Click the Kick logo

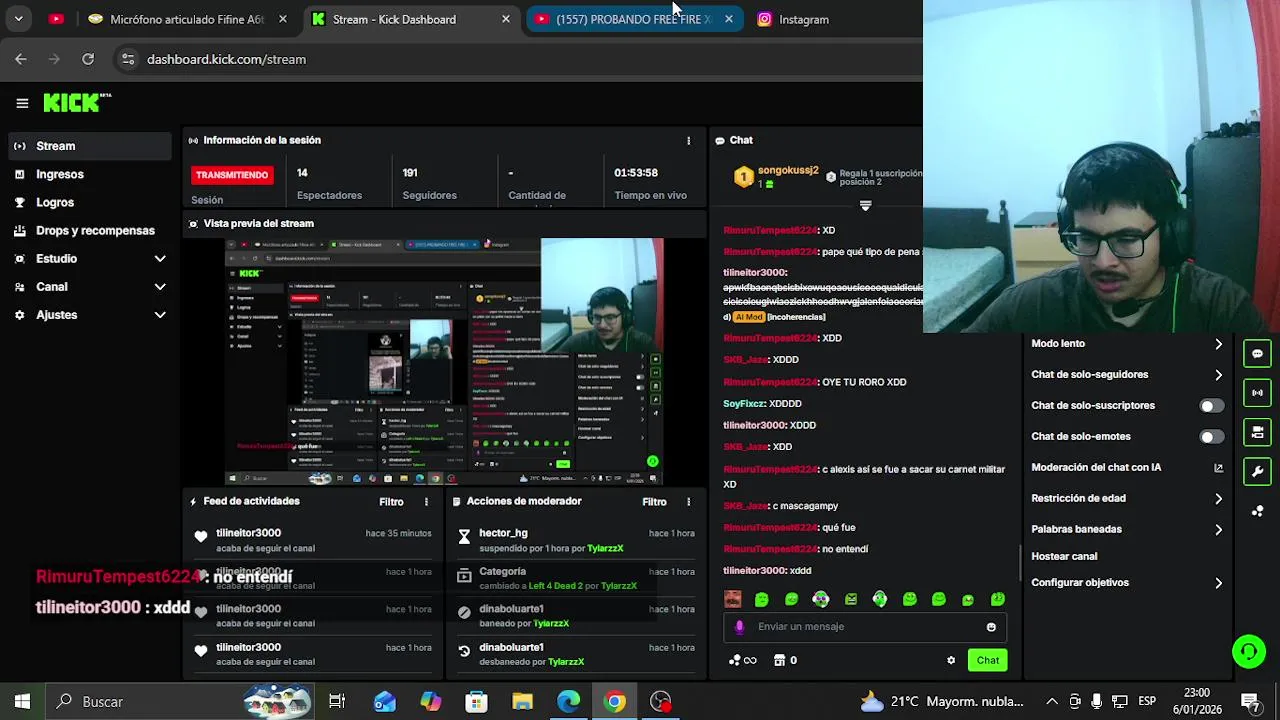(x=77, y=102)
